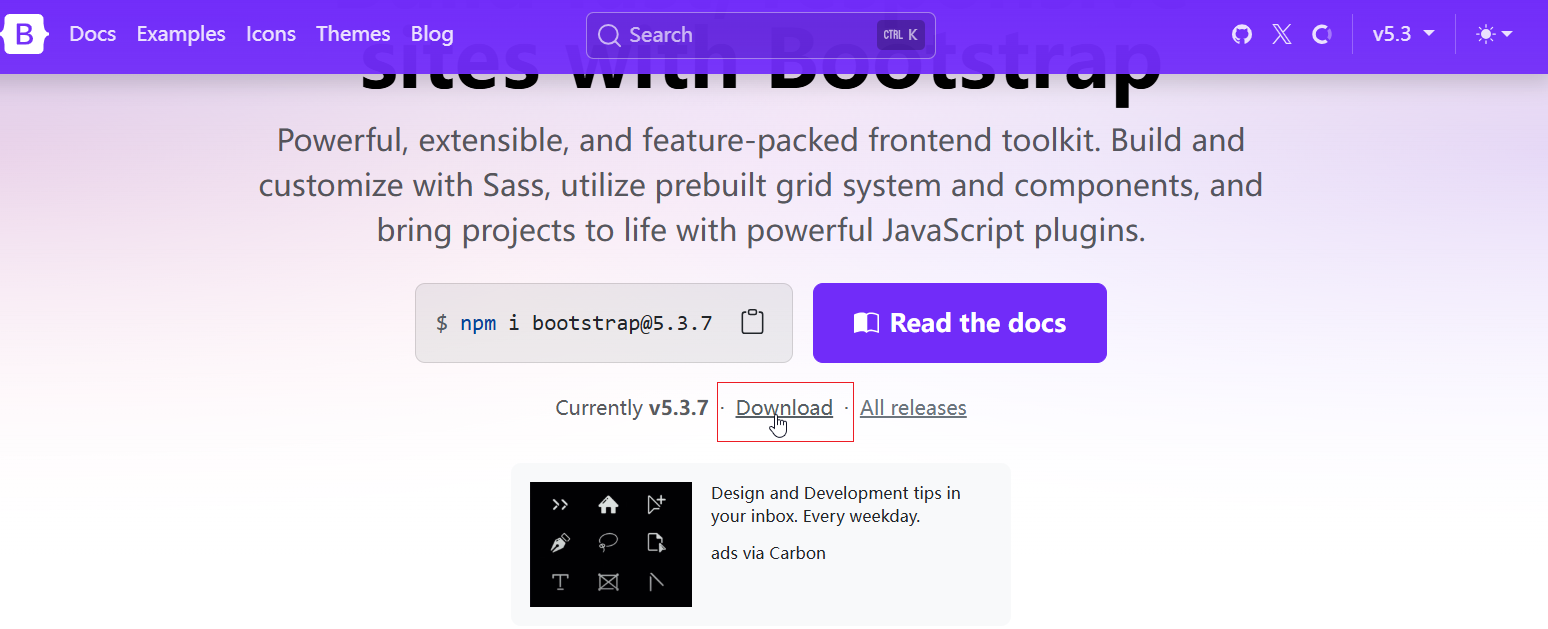
Task: Open the Design and Development tips ad text
Action: 836,505
